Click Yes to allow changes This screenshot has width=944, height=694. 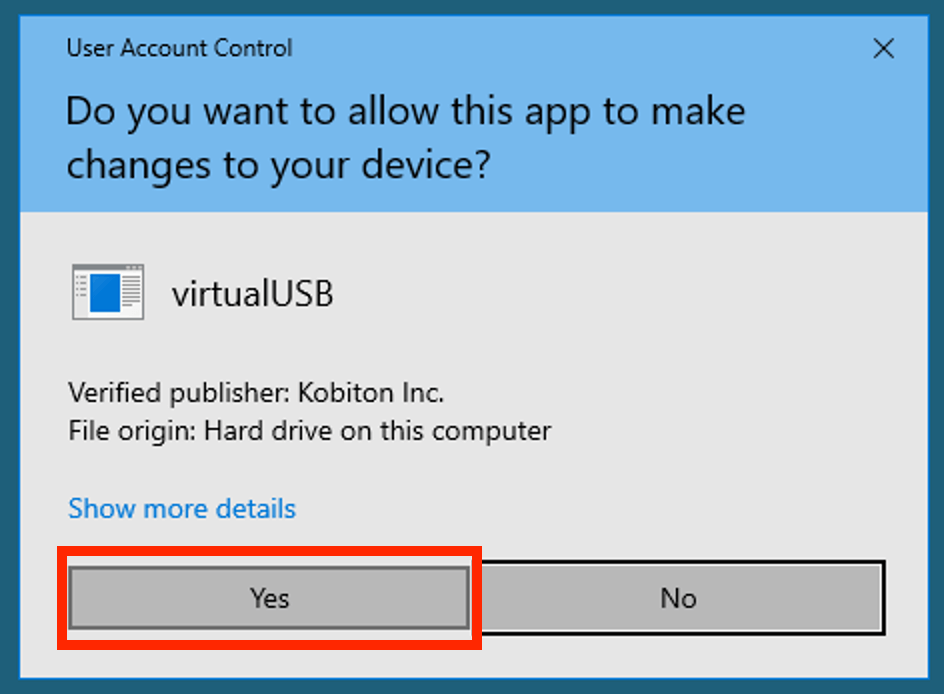tap(269, 598)
